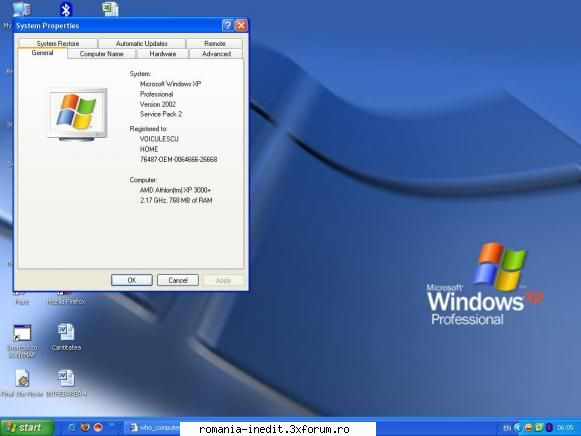Screen dimensions: 581x436
Task: Click the Help question mark button
Action: point(228,25)
